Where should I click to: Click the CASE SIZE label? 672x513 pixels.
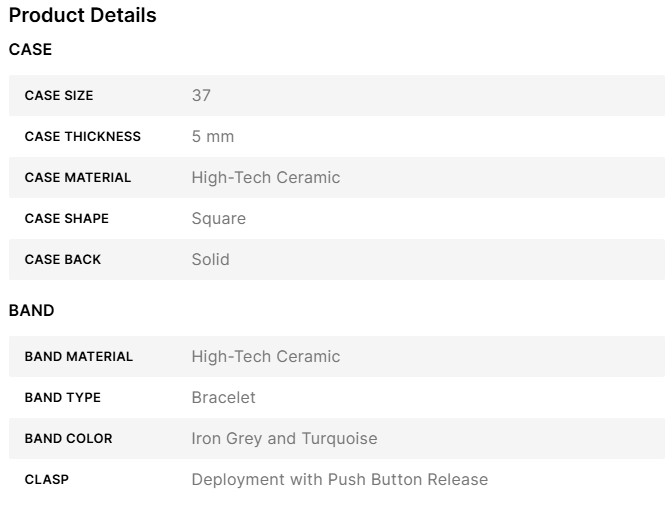point(59,96)
